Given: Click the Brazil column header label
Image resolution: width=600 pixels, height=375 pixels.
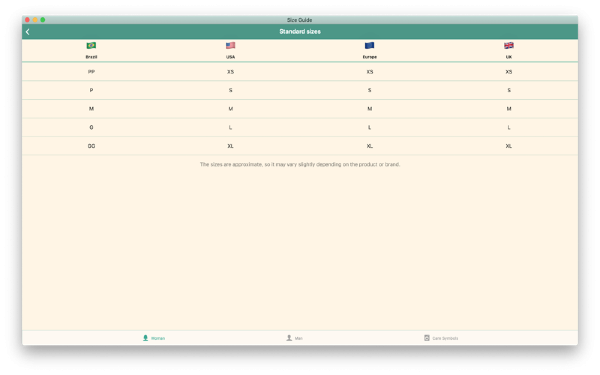Looking at the screenshot, I should point(91,57).
